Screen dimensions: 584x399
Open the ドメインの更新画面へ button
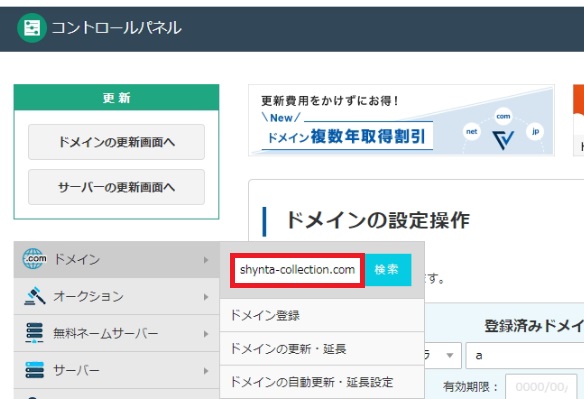[x=117, y=142]
